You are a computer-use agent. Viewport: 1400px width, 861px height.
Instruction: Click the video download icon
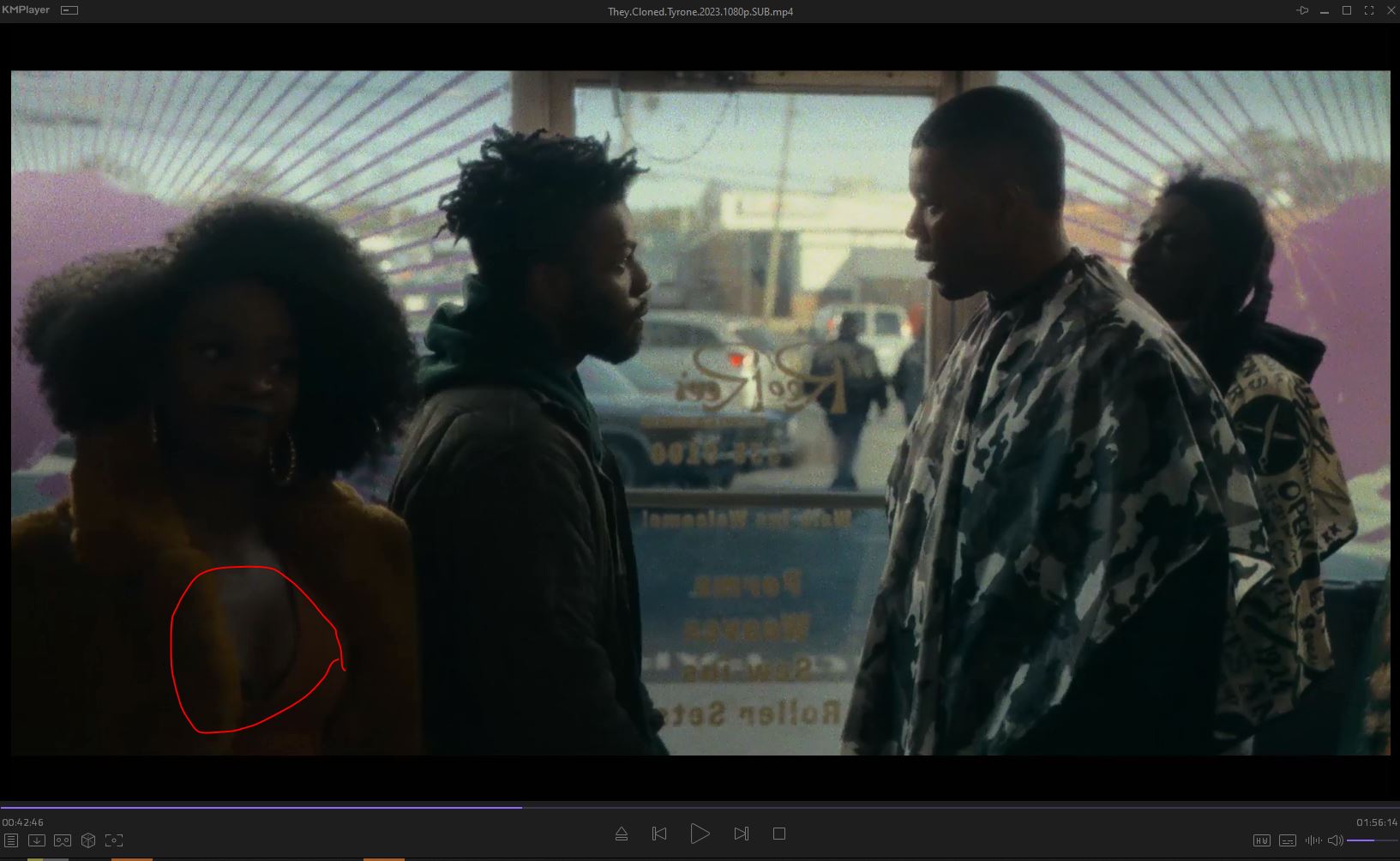(x=37, y=840)
